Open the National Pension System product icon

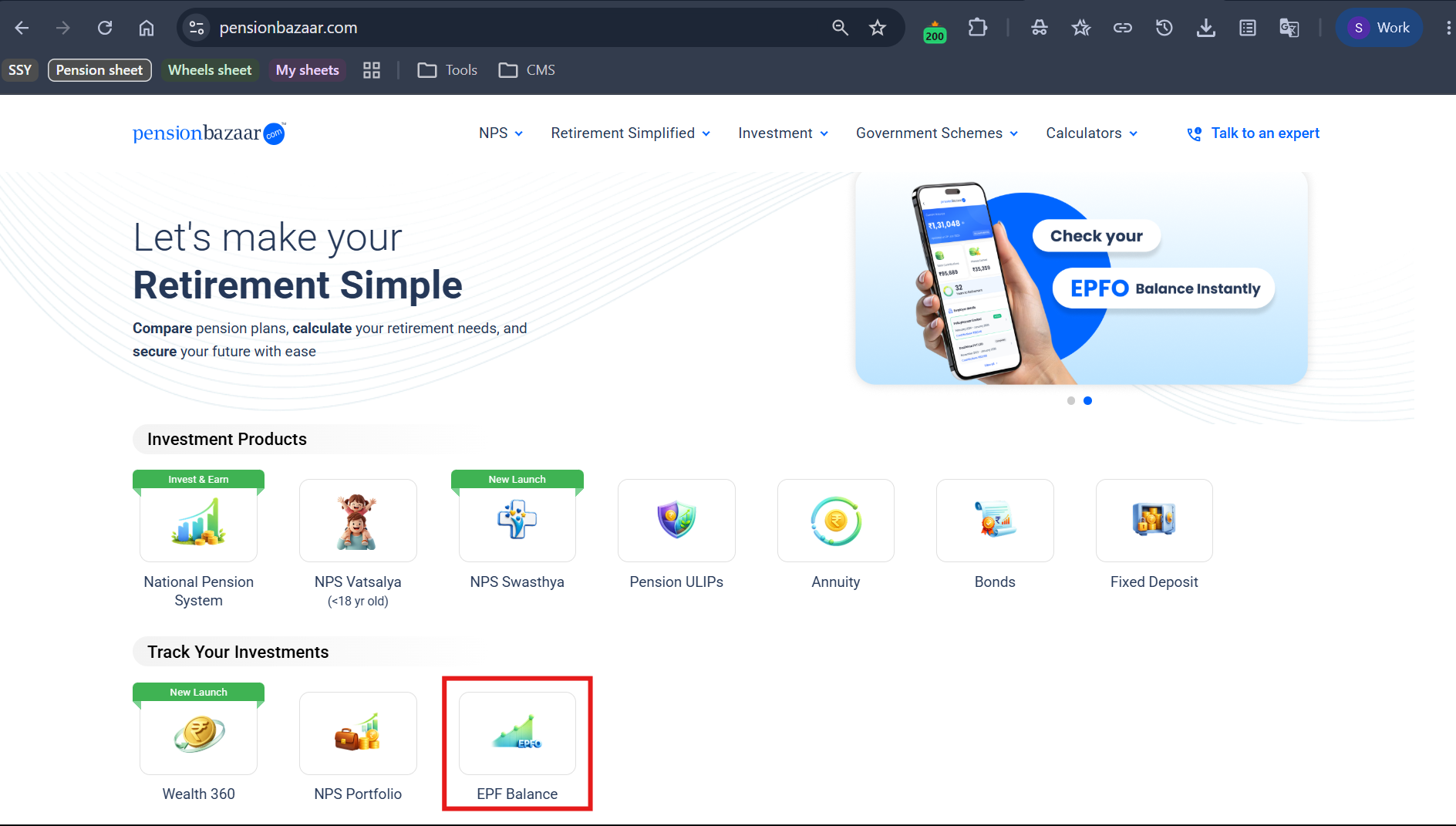(x=198, y=521)
